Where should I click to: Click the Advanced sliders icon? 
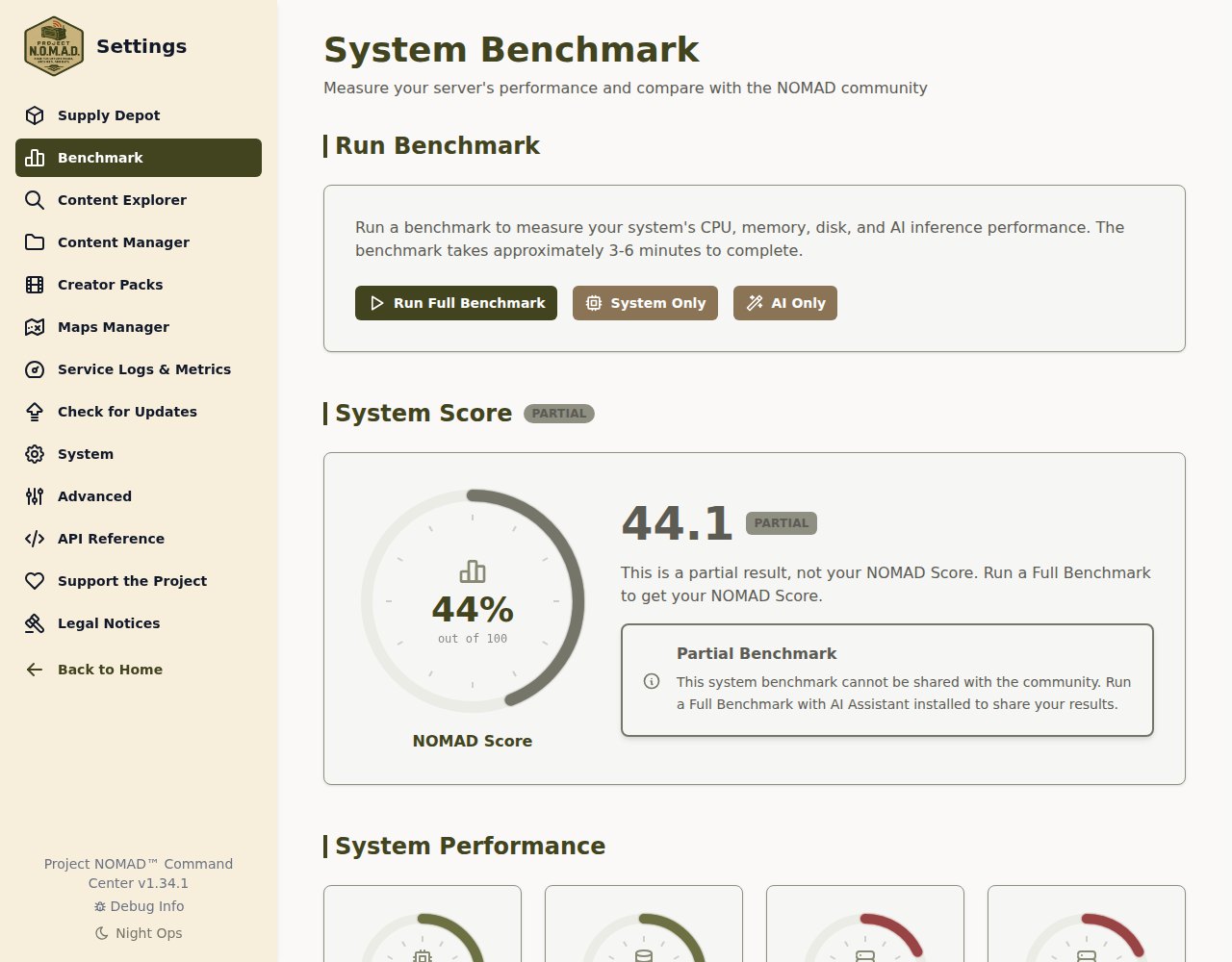[35, 496]
